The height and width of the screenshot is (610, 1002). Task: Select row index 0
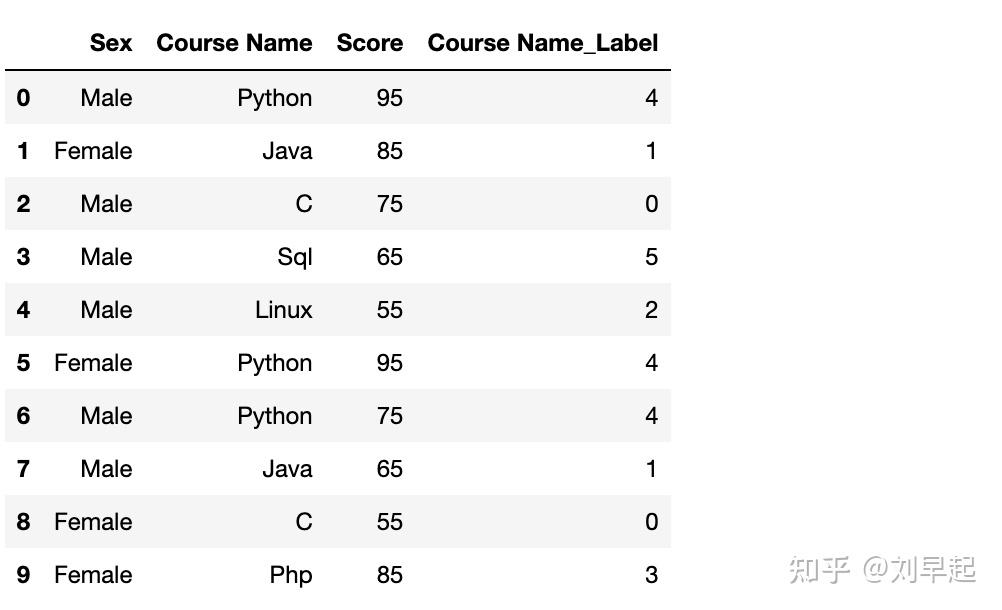point(23,98)
